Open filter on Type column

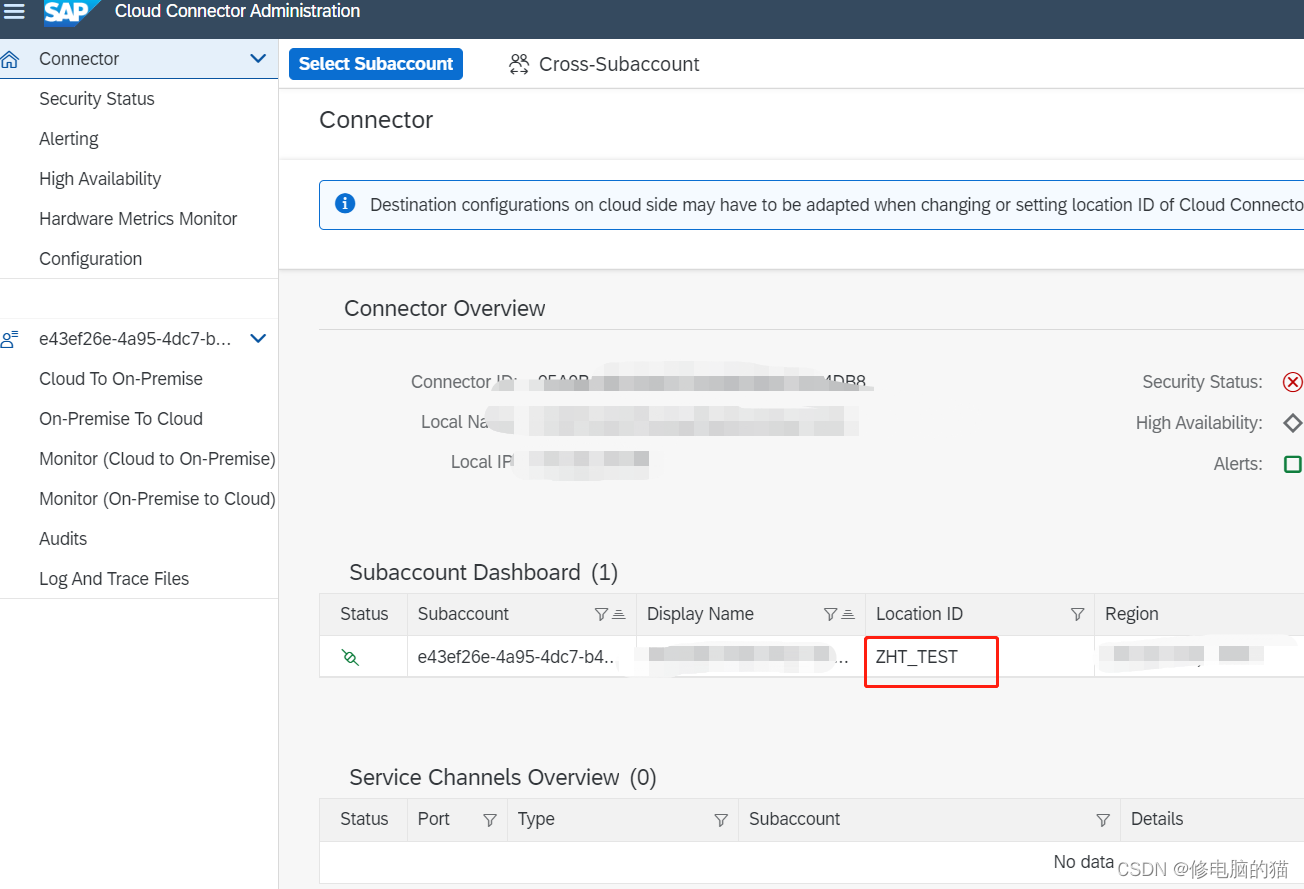point(721,820)
